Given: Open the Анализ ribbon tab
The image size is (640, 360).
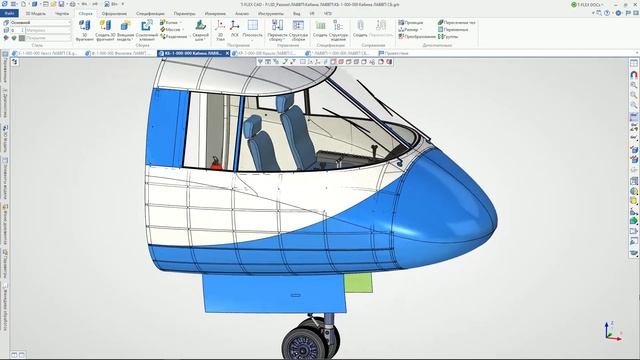Looking at the screenshot, I should [x=242, y=13].
